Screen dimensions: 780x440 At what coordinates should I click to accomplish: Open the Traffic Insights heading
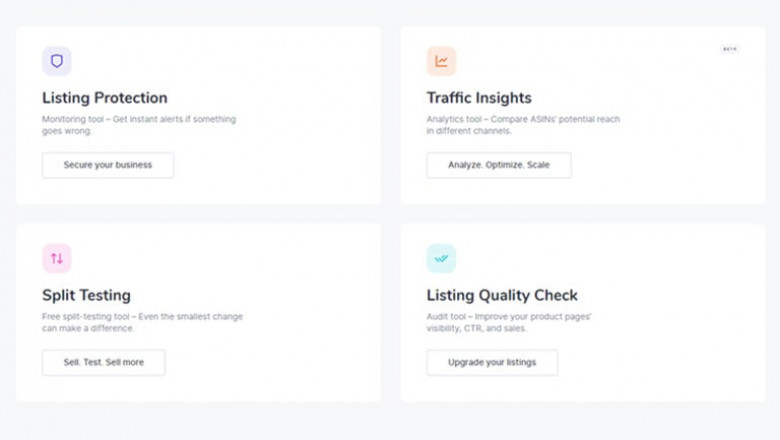(x=479, y=98)
